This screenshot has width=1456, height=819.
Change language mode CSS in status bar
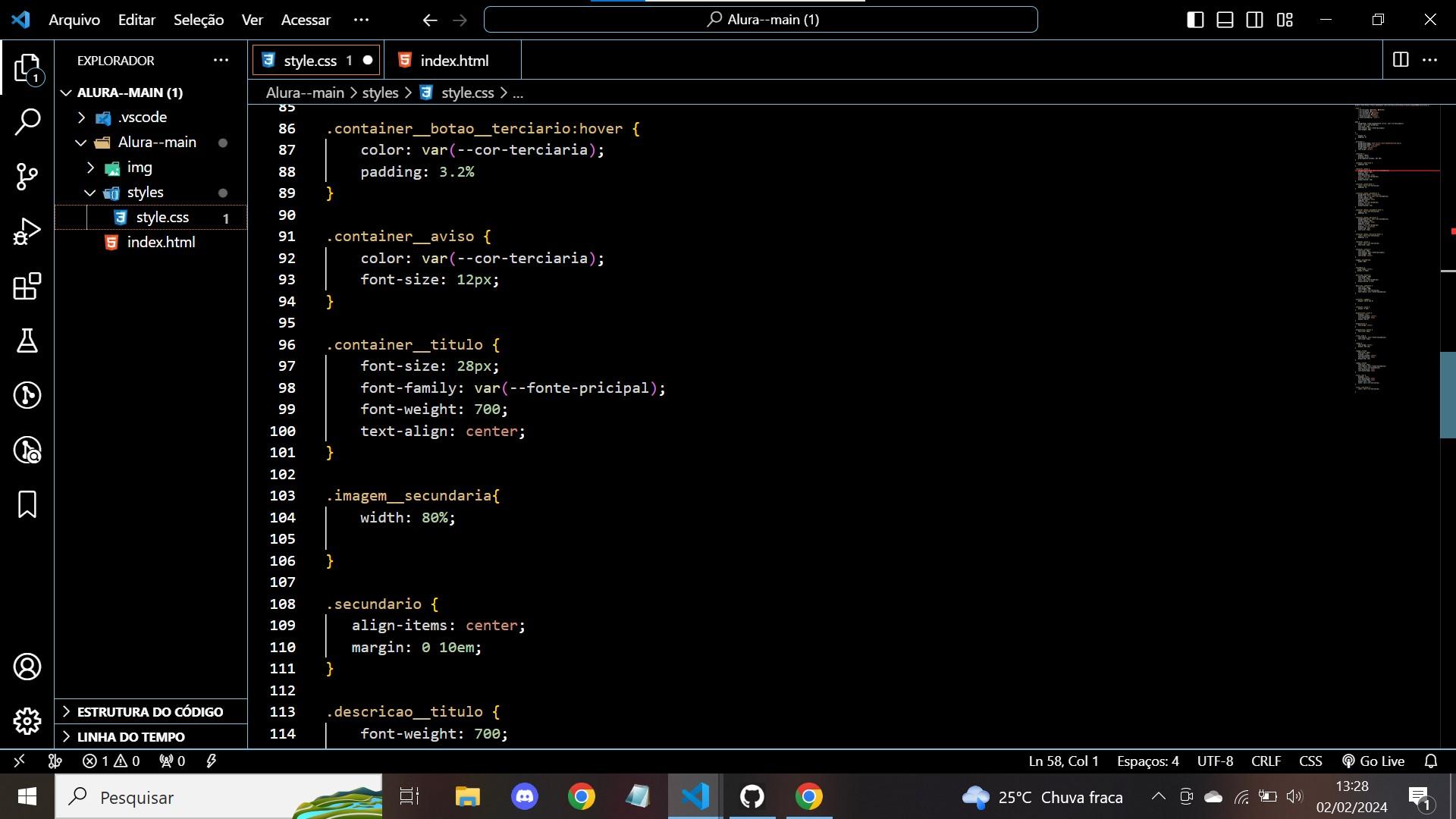tap(1310, 761)
